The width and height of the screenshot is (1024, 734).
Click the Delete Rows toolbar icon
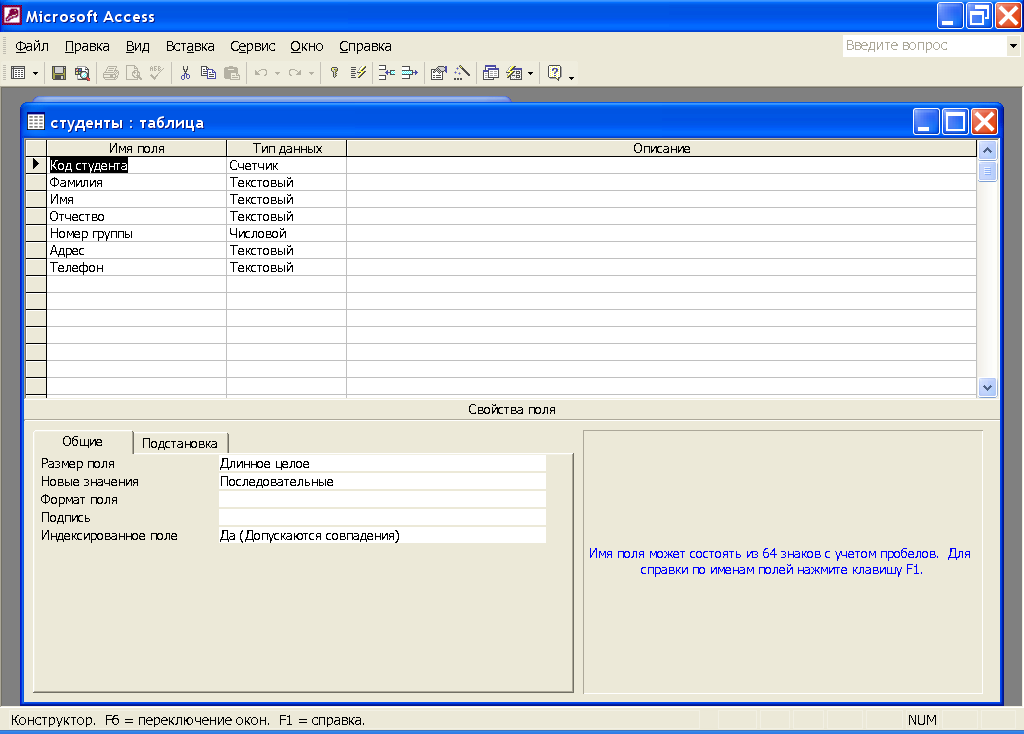point(409,73)
